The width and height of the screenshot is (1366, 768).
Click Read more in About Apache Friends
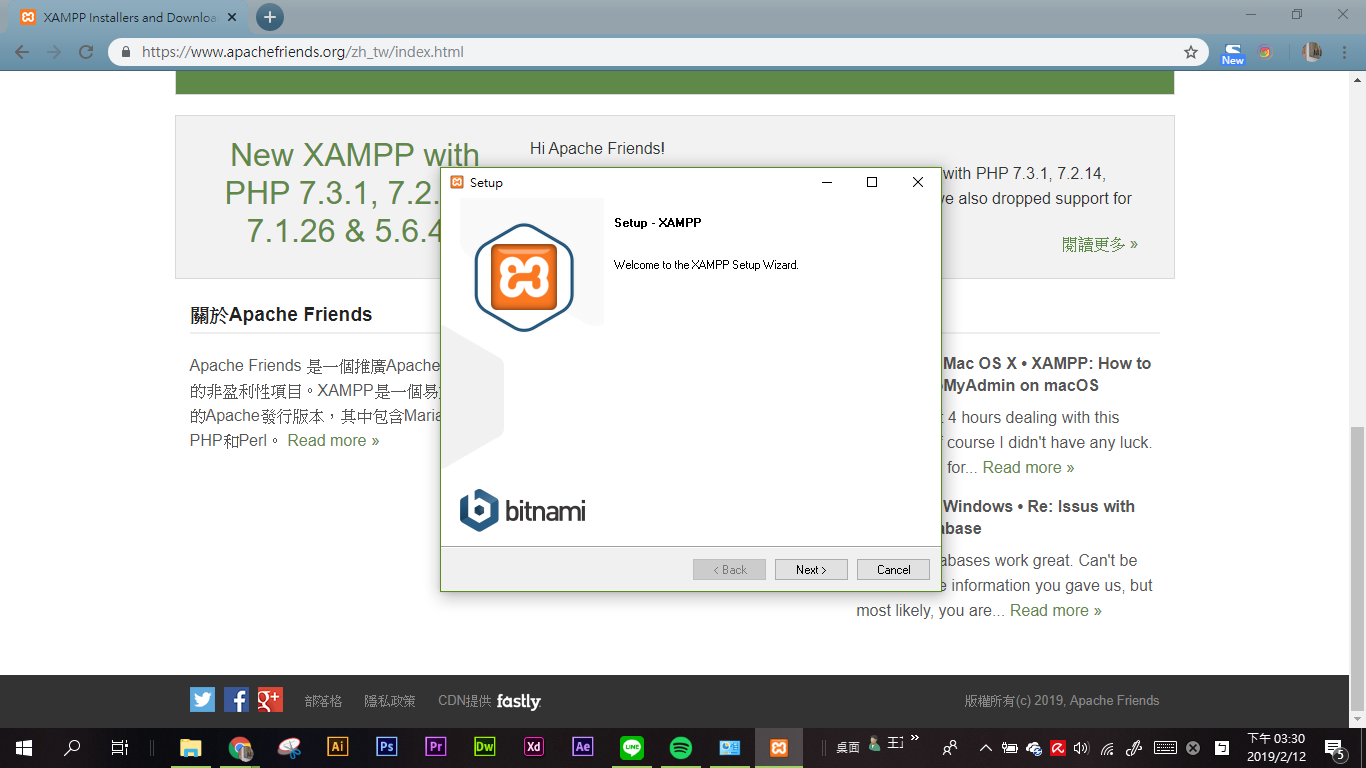(333, 440)
